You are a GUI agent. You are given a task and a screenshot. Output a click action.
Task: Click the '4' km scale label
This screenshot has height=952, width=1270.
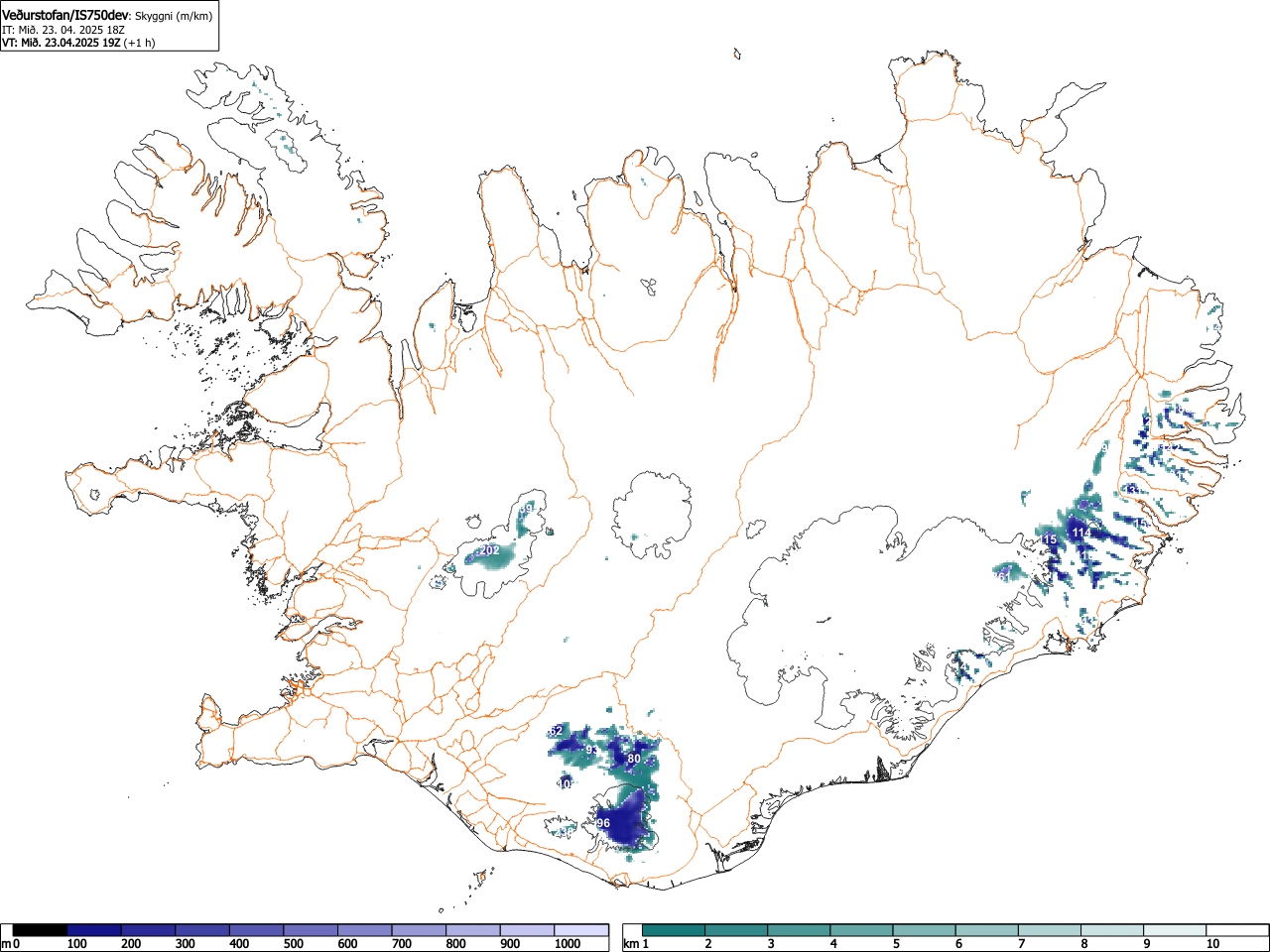pyautogui.click(x=832, y=944)
